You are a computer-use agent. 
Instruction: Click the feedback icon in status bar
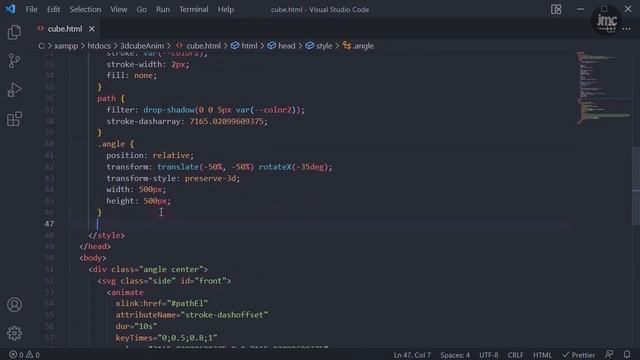point(609,354)
